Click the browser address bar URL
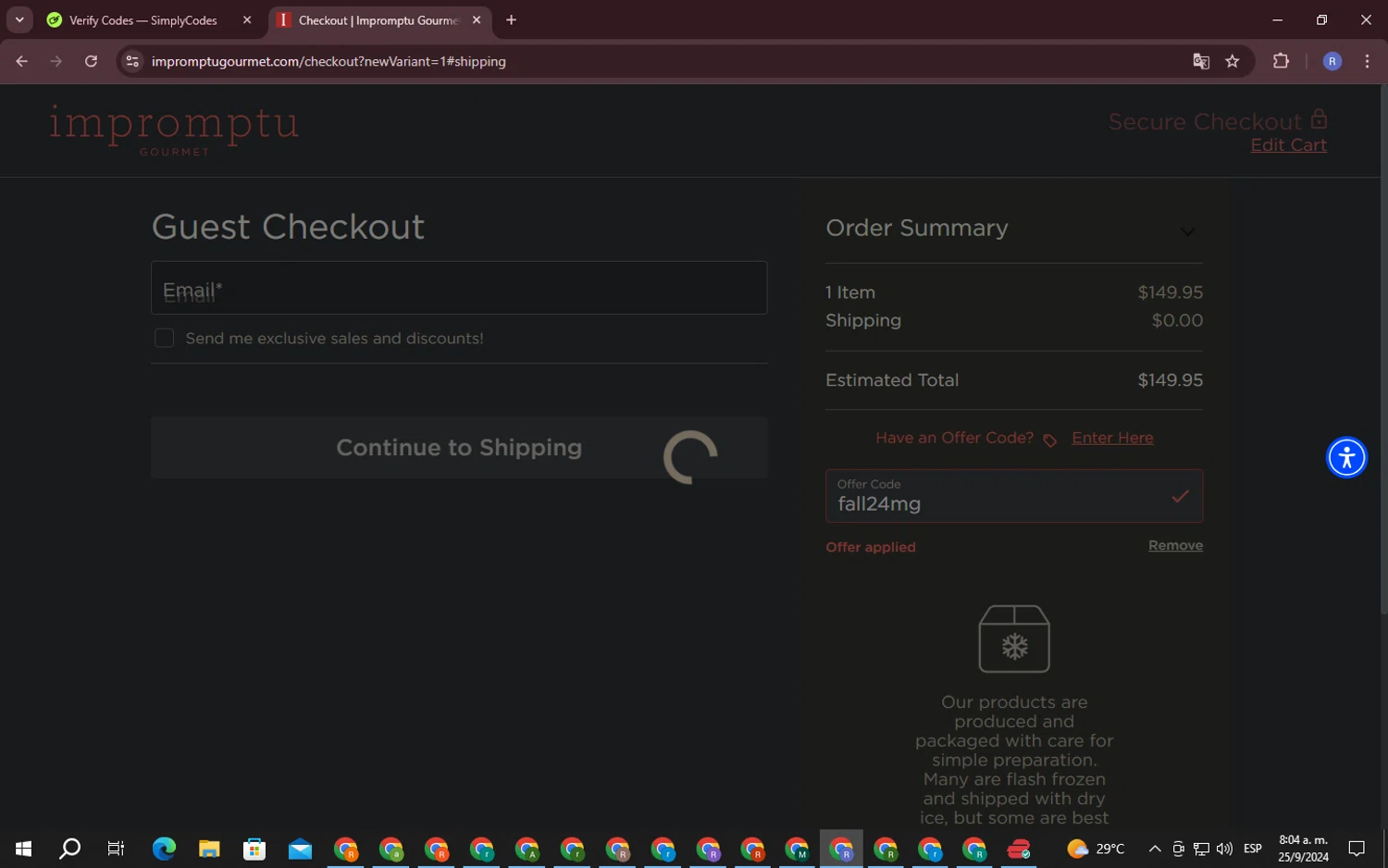 [328, 61]
